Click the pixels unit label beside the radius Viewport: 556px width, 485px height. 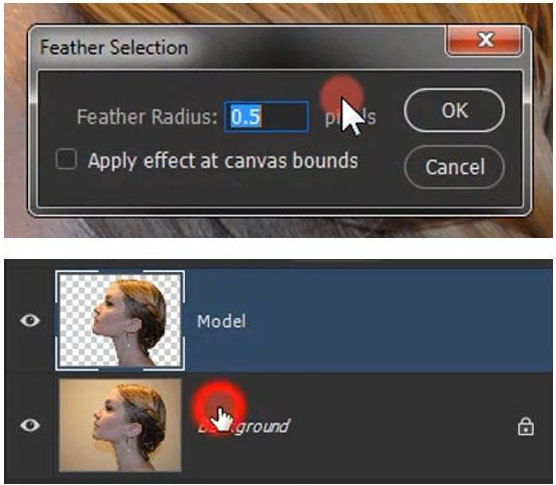[350, 117]
